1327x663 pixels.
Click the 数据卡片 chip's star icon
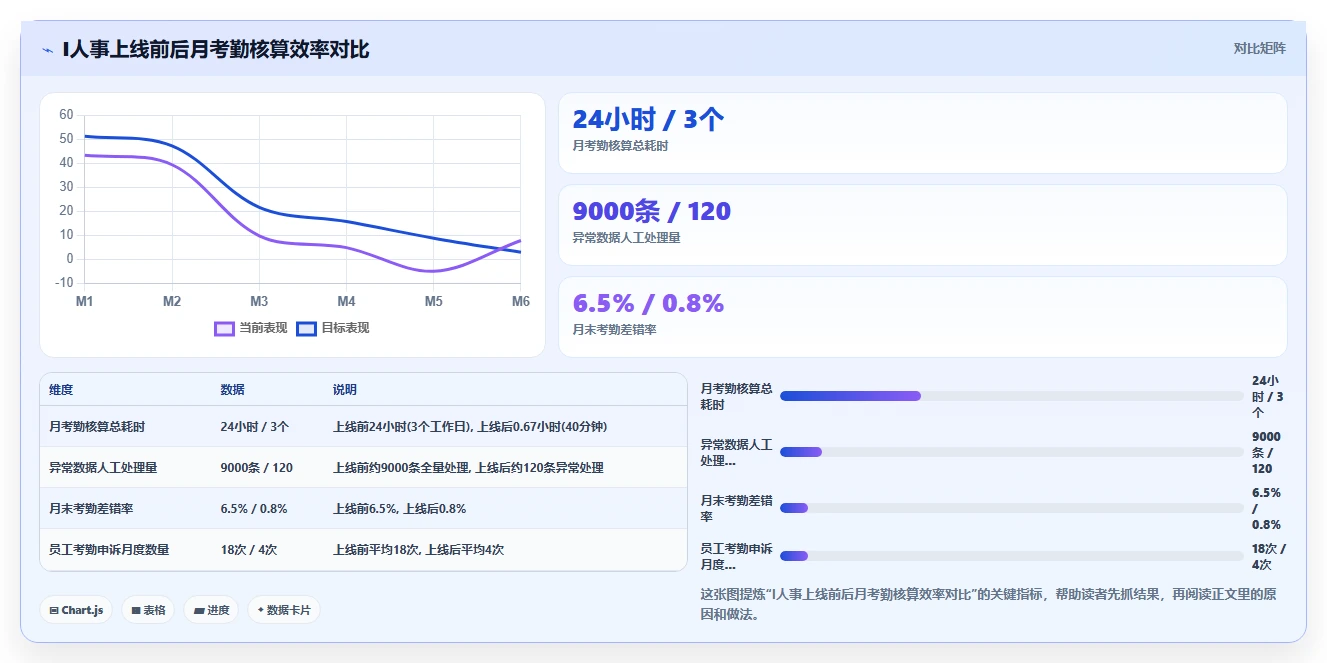tap(260, 610)
